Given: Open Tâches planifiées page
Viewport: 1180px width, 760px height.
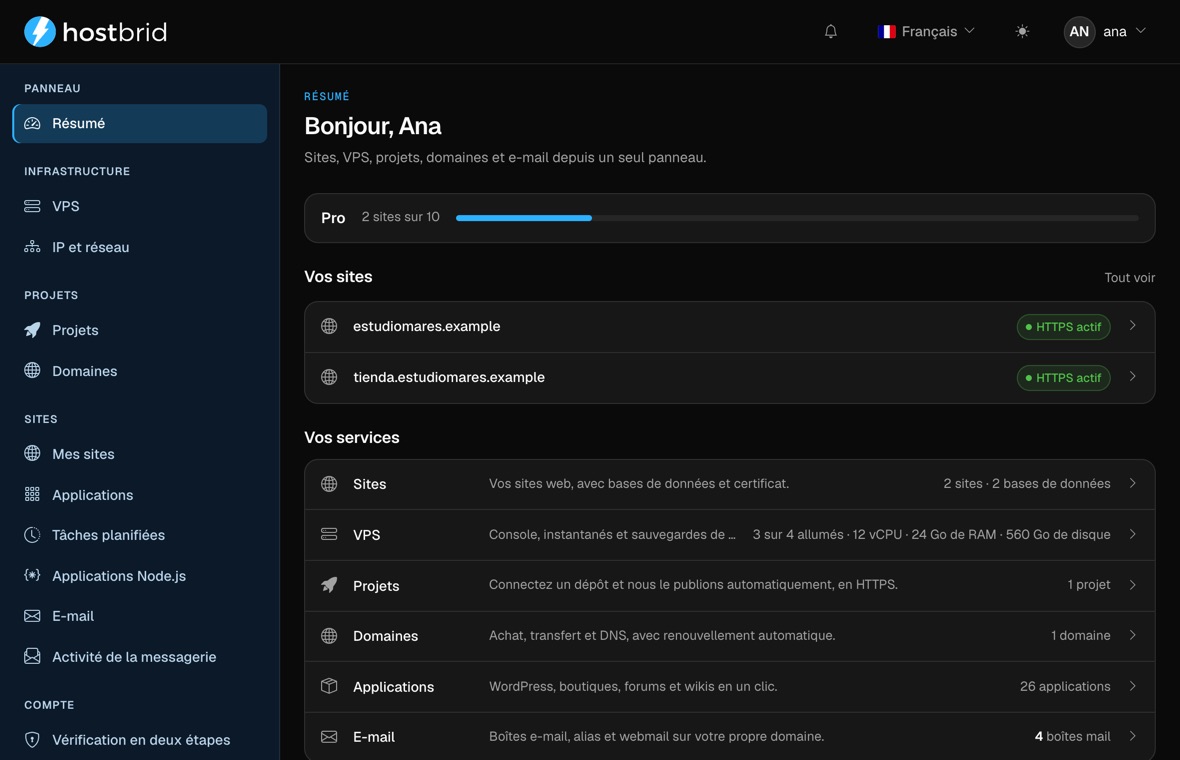Looking at the screenshot, I should [x=140, y=535].
